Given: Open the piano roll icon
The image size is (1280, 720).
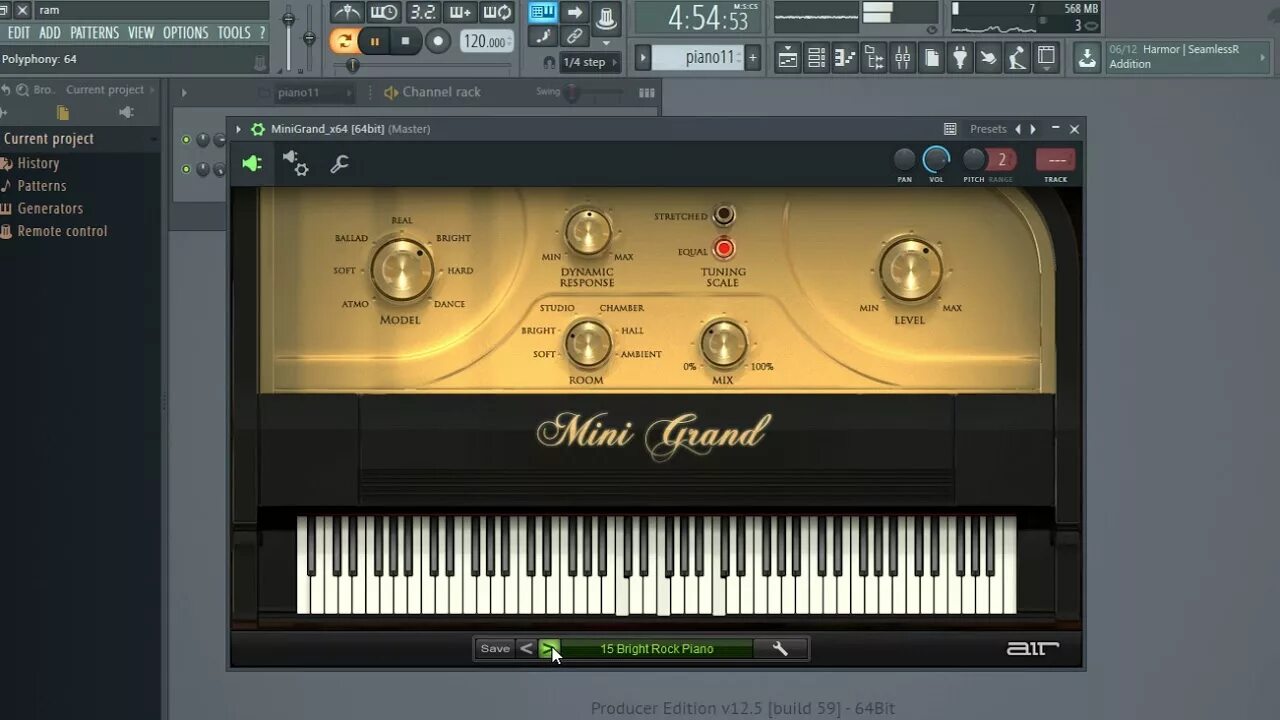Looking at the screenshot, I should pyautogui.click(x=846, y=58).
